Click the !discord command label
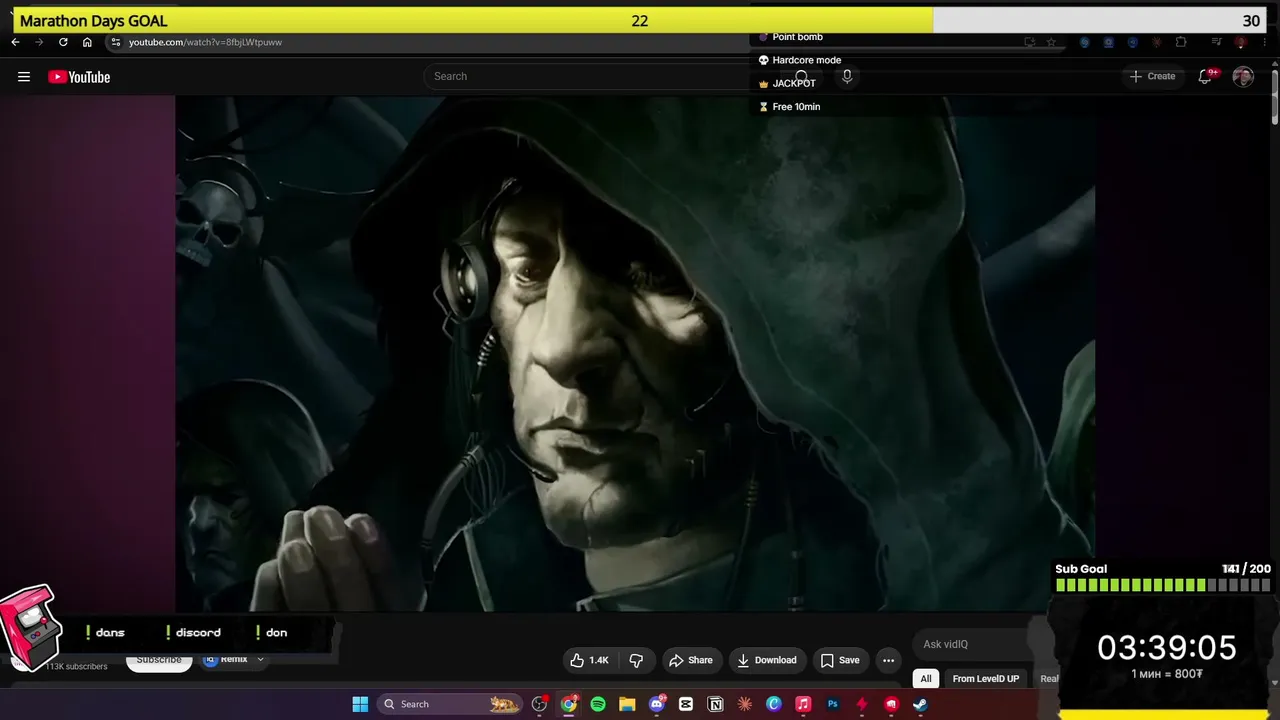The height and width of the screenshot is (720, 1280). (193, 632)
